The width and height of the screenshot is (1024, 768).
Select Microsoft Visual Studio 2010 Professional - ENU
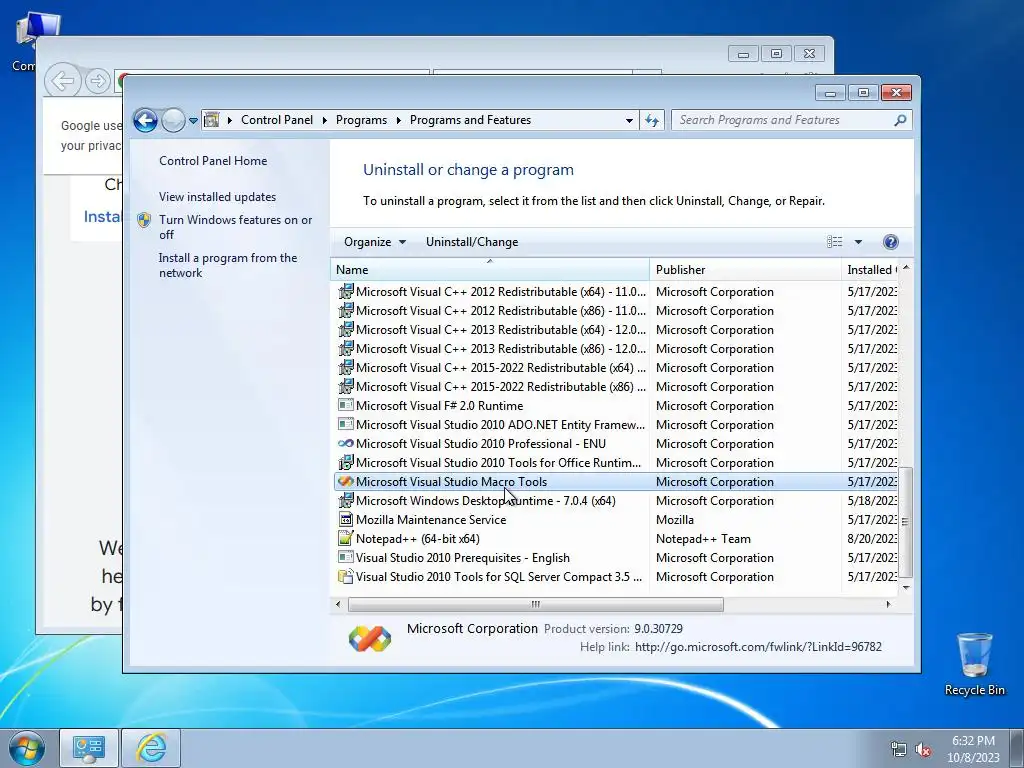click(x=481, y=443)
